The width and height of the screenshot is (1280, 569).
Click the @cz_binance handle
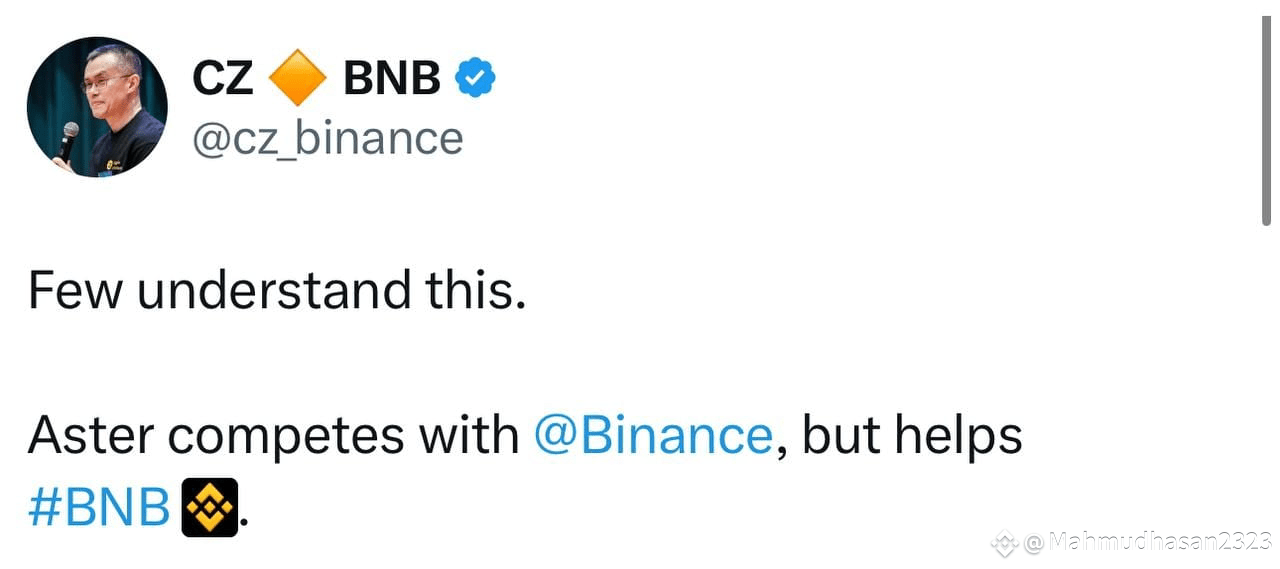pyautogui.click(x=327, y=138)
